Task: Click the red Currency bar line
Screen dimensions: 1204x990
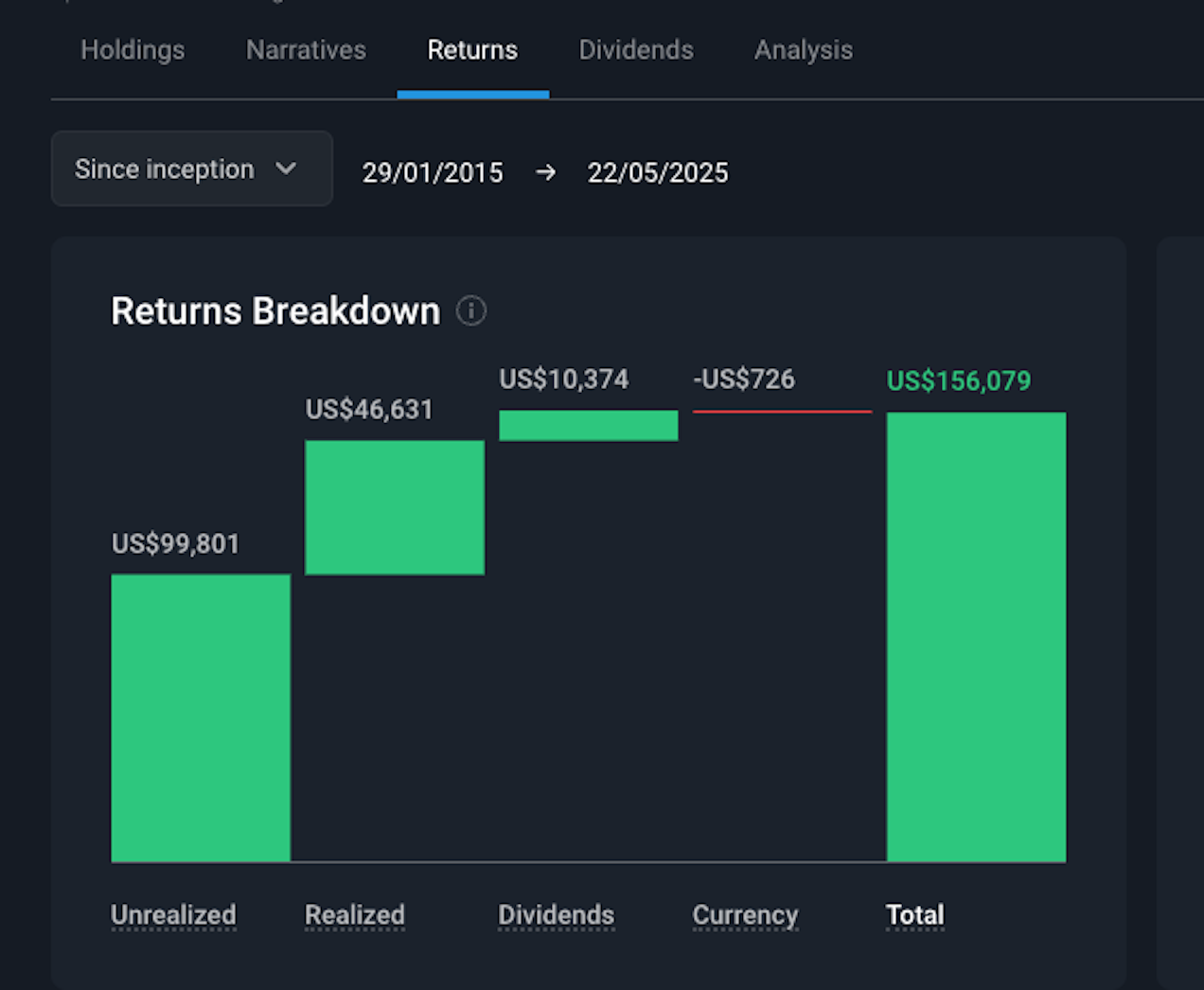Action: [x=783, y=412]
